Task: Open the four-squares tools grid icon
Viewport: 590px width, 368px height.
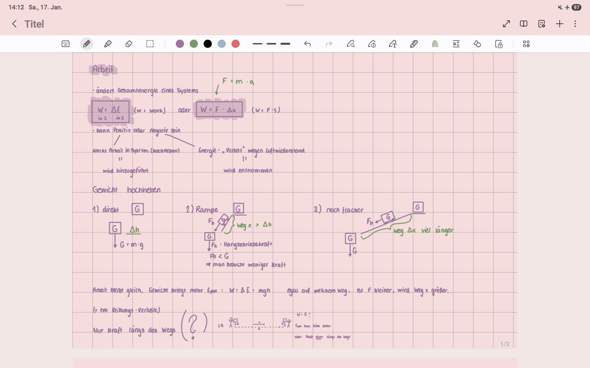Action: 526,44
